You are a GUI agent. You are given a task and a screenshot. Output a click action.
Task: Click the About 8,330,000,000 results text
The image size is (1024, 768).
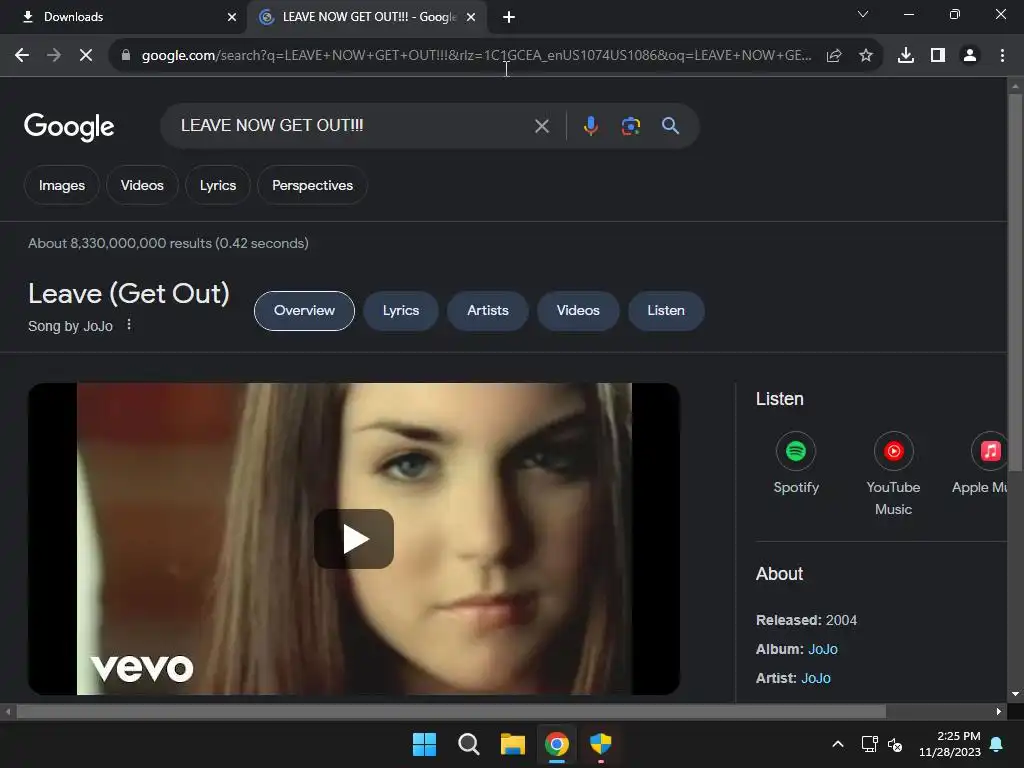point(168,243)
